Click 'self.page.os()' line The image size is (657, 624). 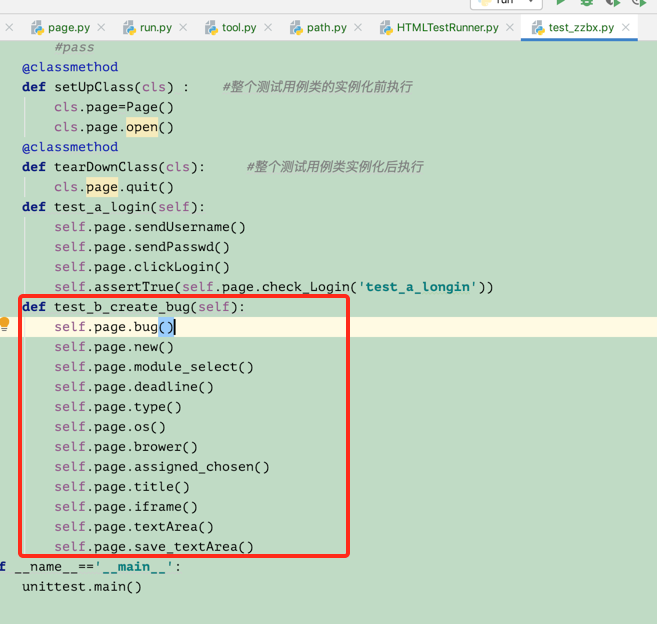click(110, 427)
